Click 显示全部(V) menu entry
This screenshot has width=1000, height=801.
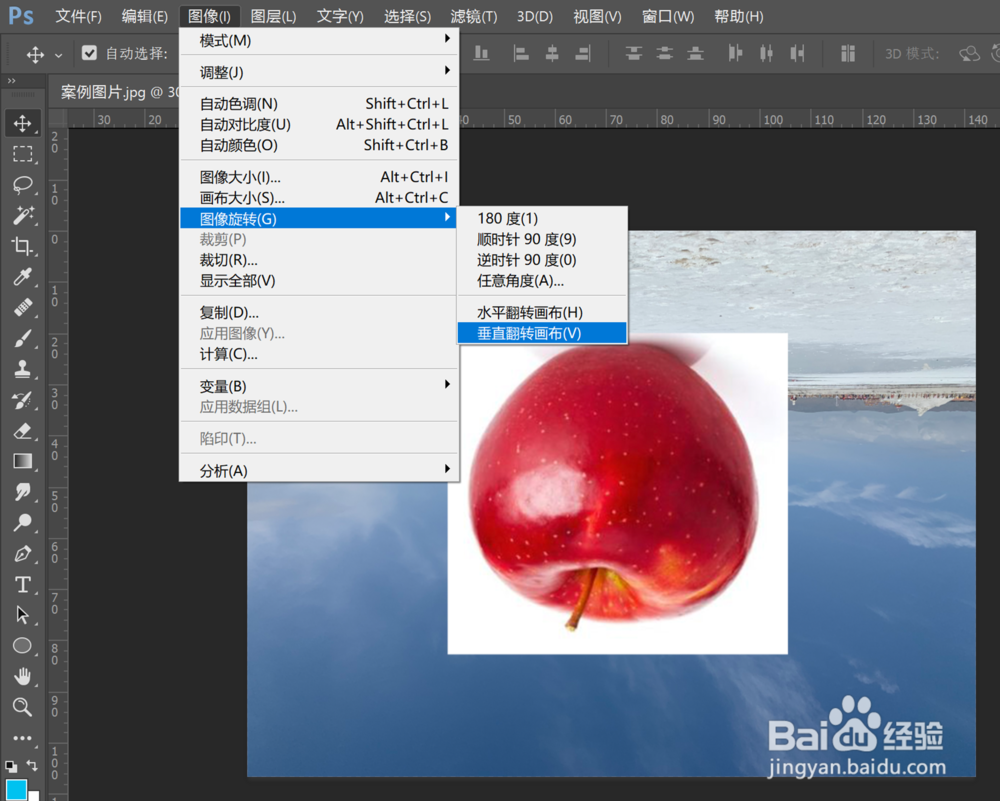point(319,281)
